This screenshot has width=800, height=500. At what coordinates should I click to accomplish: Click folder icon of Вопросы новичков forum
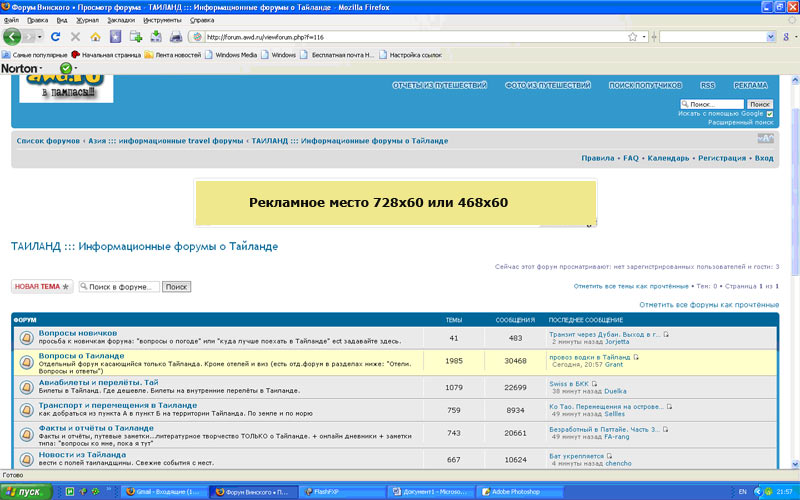tap(26, 338)
